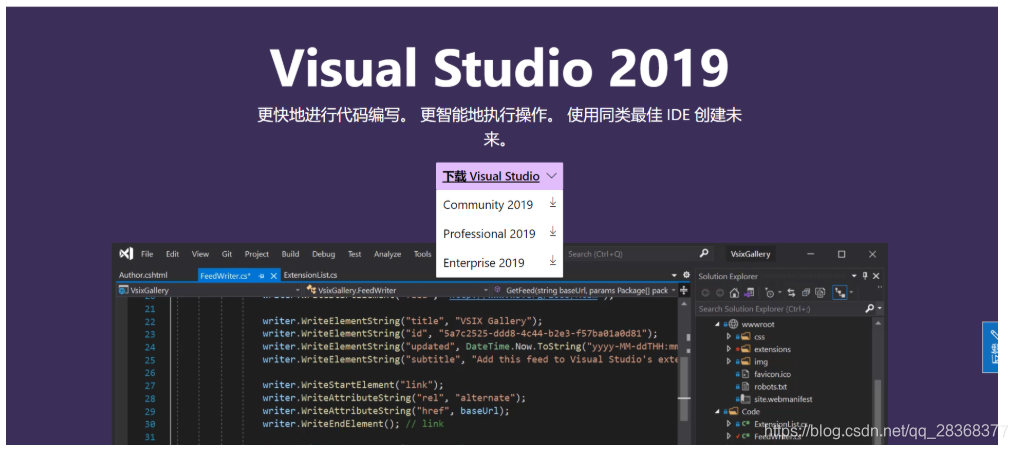Click Solution Explorer Home icon

(x=734, y=292)
